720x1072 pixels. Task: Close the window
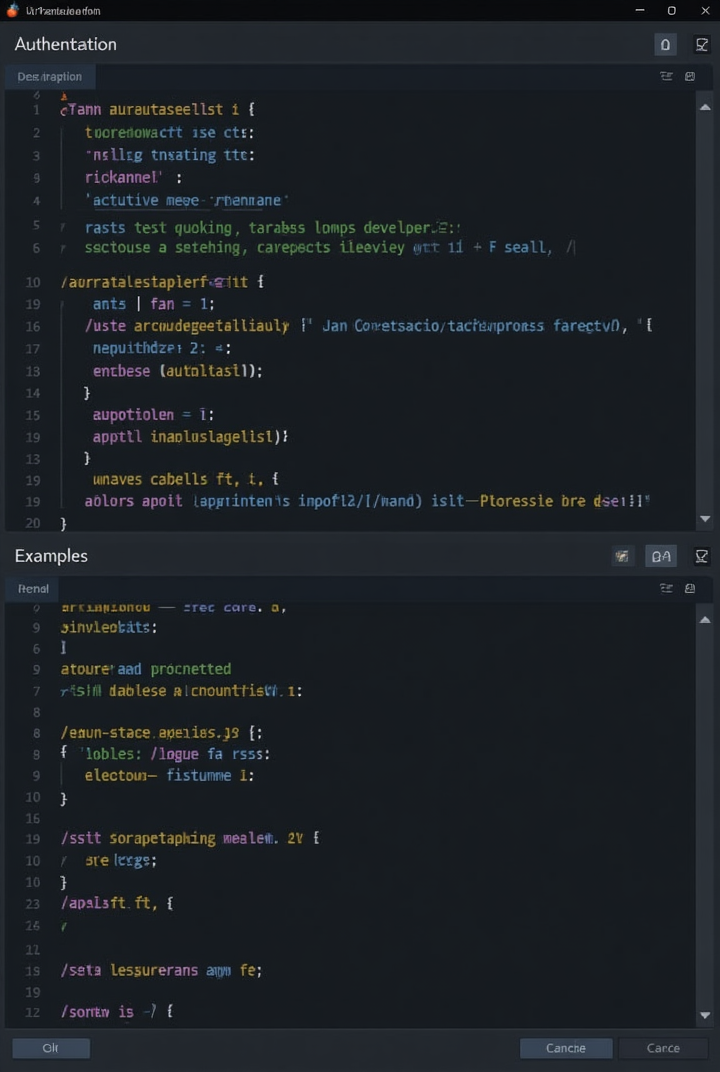coord(706,10)
